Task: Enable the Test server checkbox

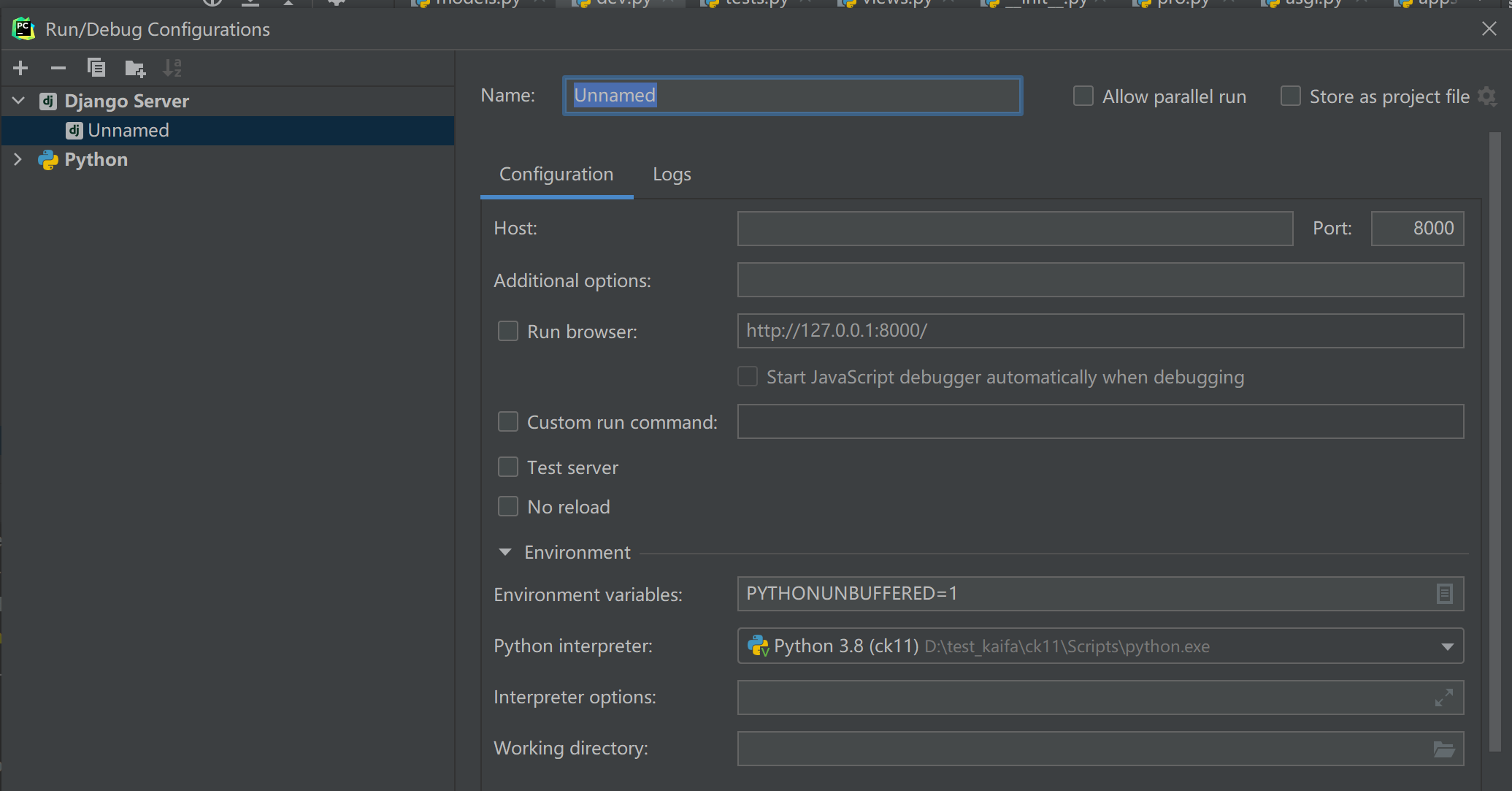Action: pyautogui.click(x=508, y=467)
